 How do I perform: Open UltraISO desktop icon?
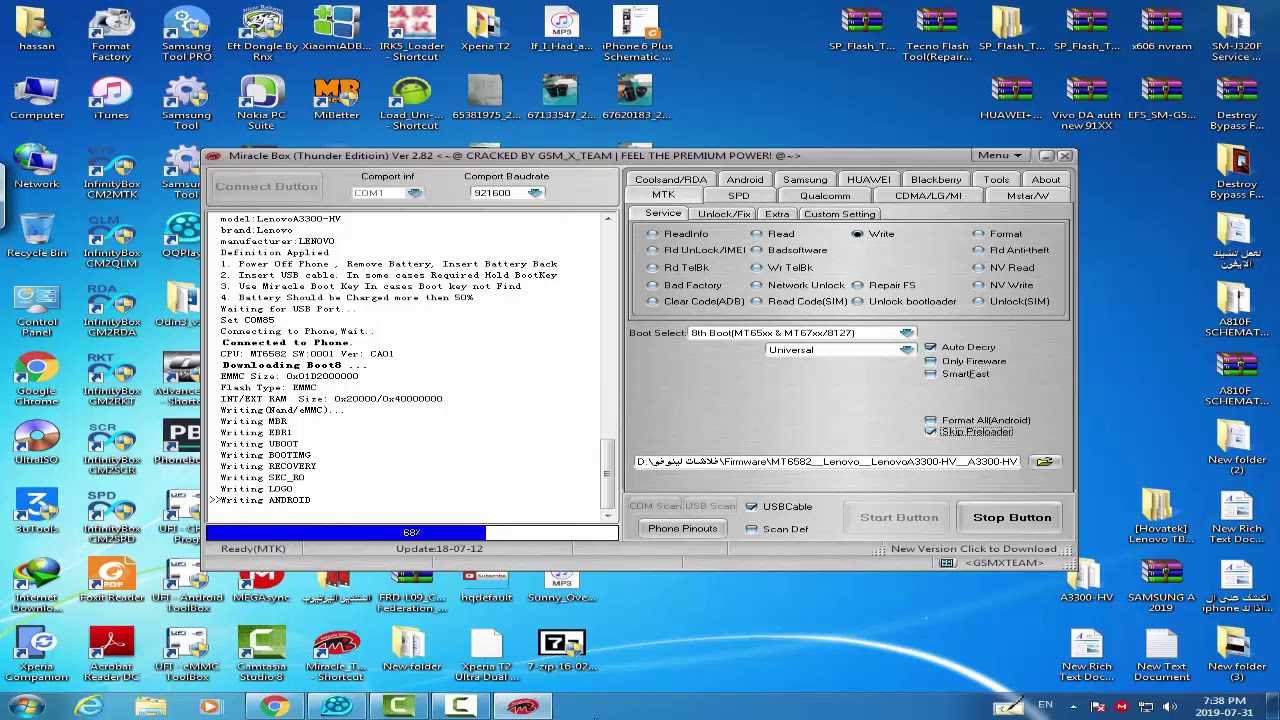point(36,443)
